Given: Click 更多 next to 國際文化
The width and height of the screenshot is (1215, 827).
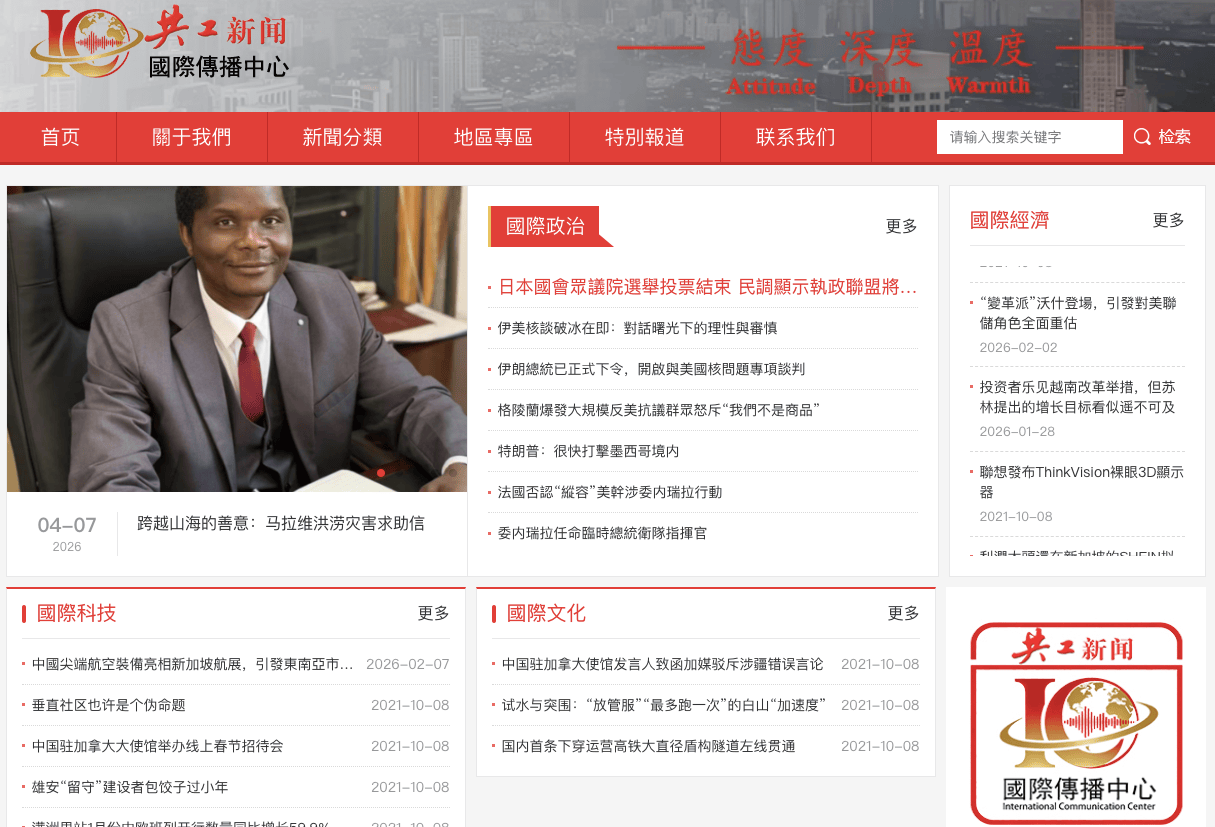Looking at the screenshot, I should [903, 613].
